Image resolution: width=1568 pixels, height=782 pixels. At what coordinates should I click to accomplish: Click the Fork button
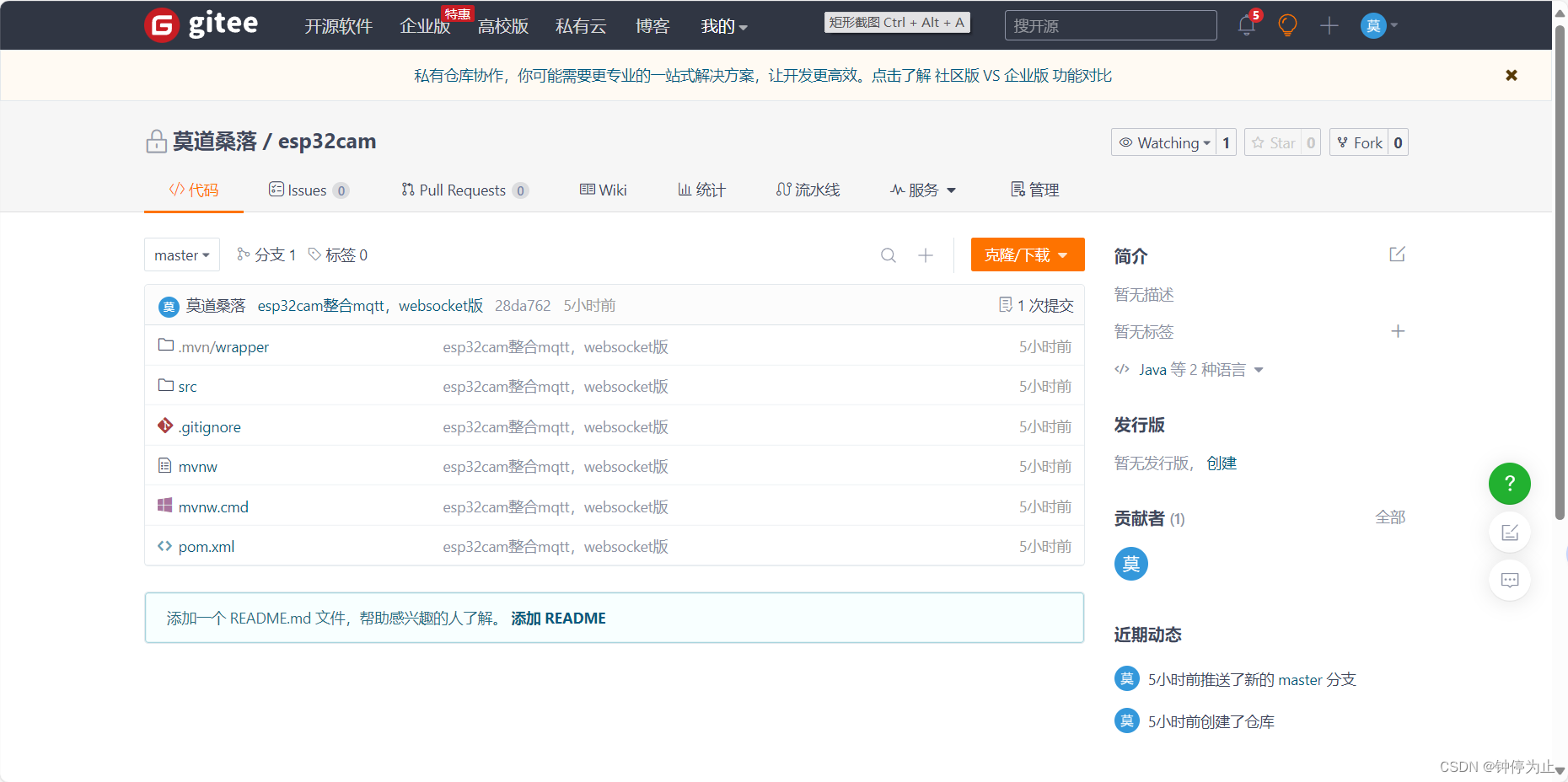point(1359,142)
